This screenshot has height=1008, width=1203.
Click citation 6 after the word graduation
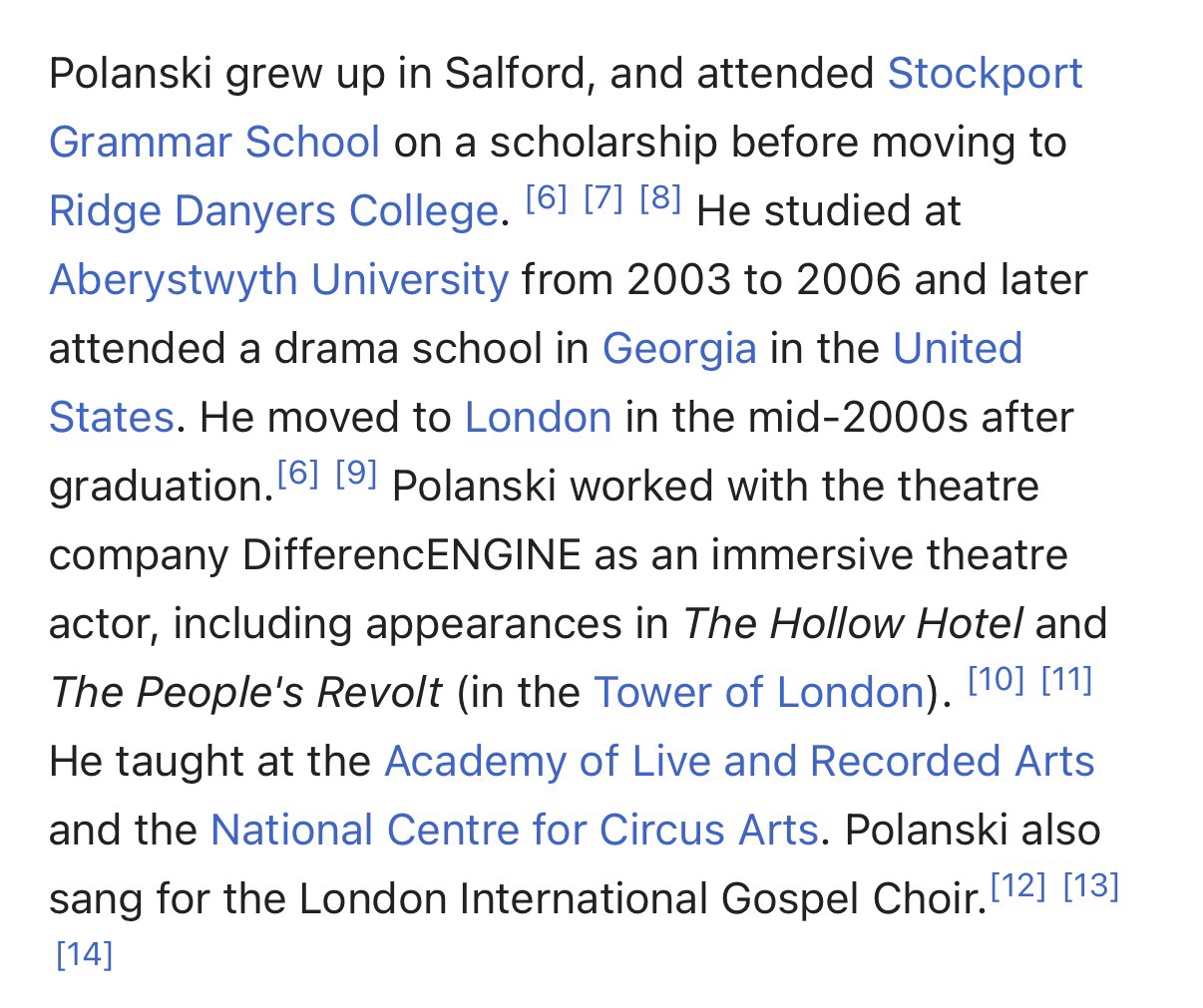pyautogui.click(x=298, y=475)
